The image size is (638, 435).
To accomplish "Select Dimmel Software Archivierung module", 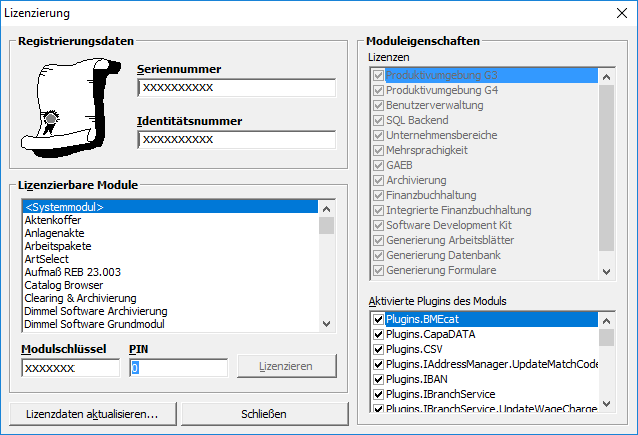I will pyautogui.click(x=95, y=311).
